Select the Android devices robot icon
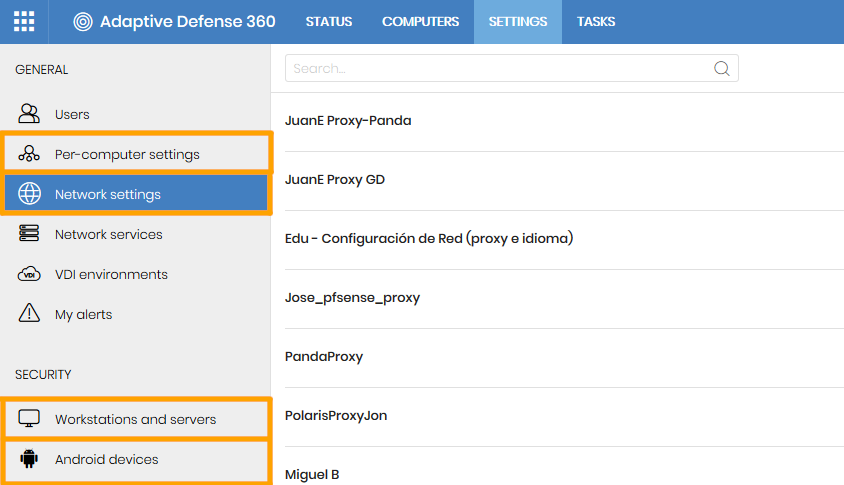Viewport: 844px width, 485px height. 29,459
